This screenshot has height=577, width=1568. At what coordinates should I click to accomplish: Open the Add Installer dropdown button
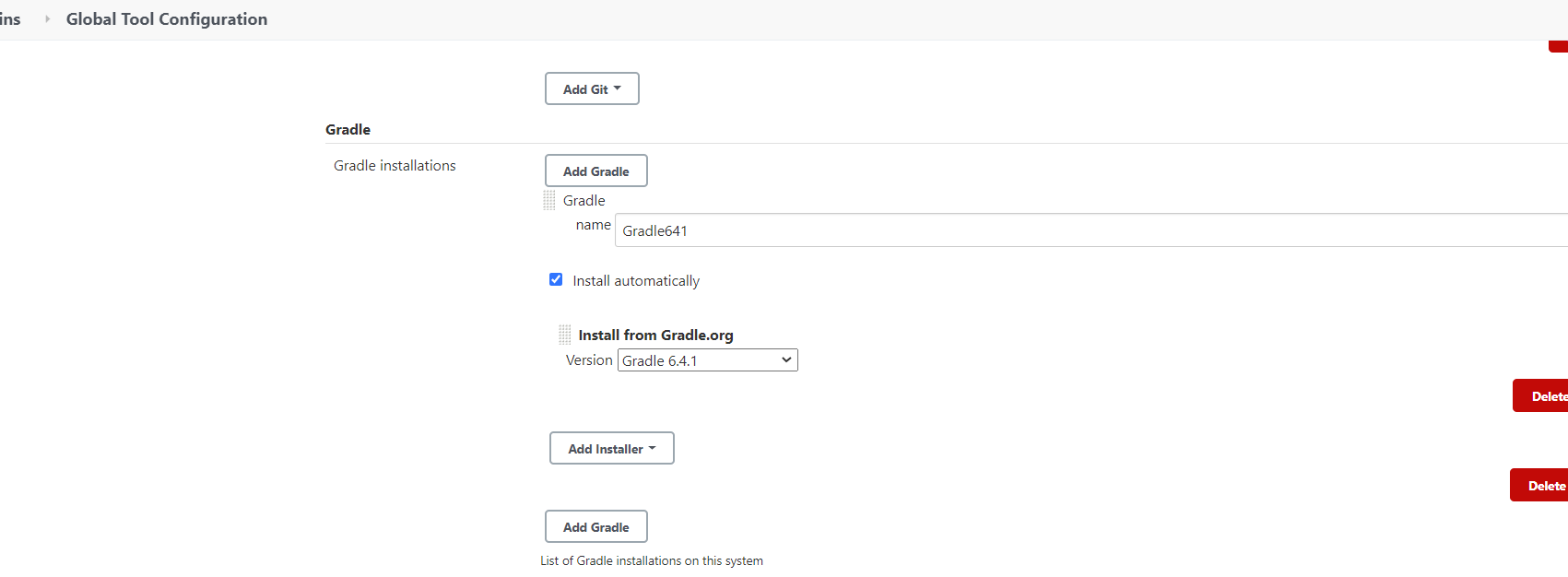612,448
